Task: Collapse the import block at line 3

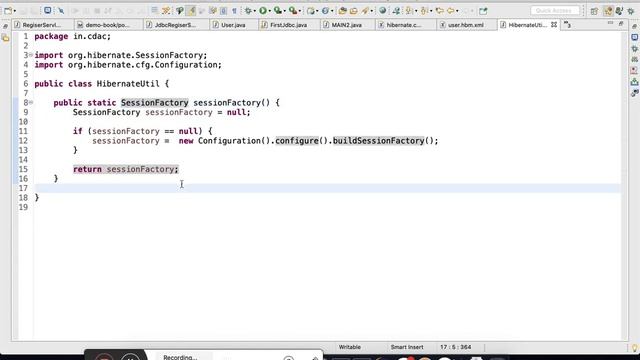Action: (31, 55)
